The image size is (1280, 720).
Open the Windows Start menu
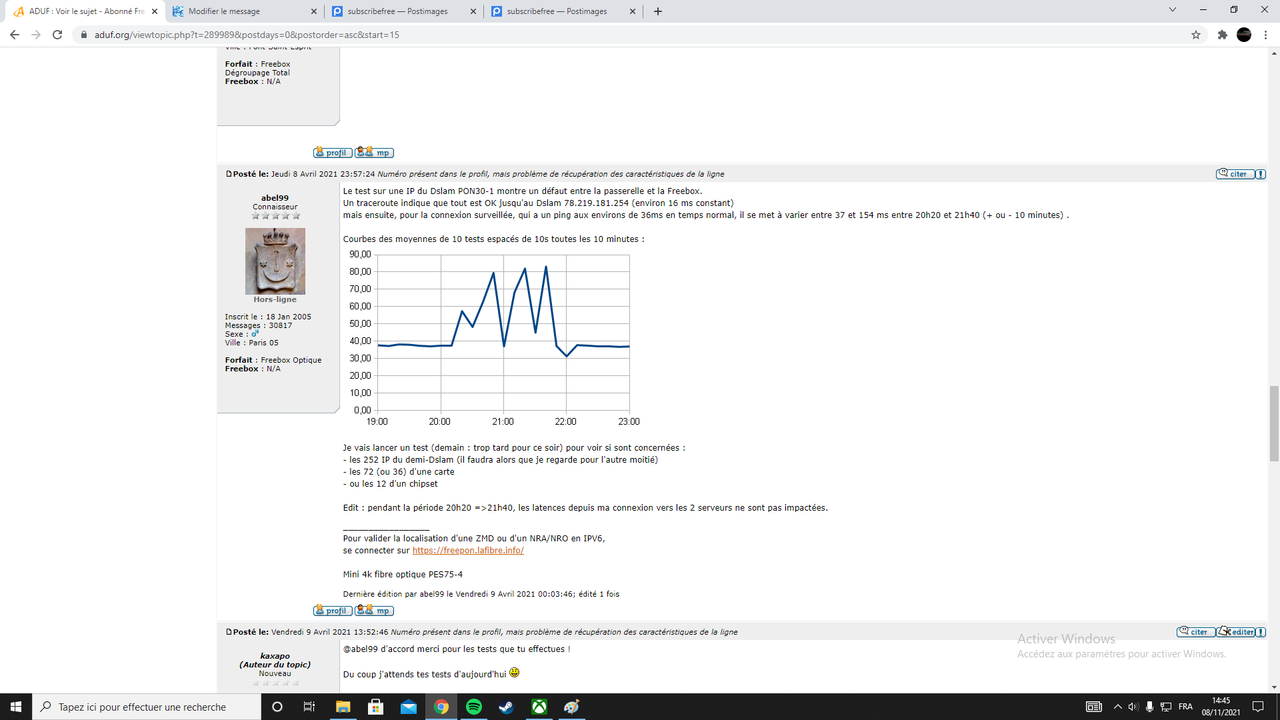click(x=16, y=707)
